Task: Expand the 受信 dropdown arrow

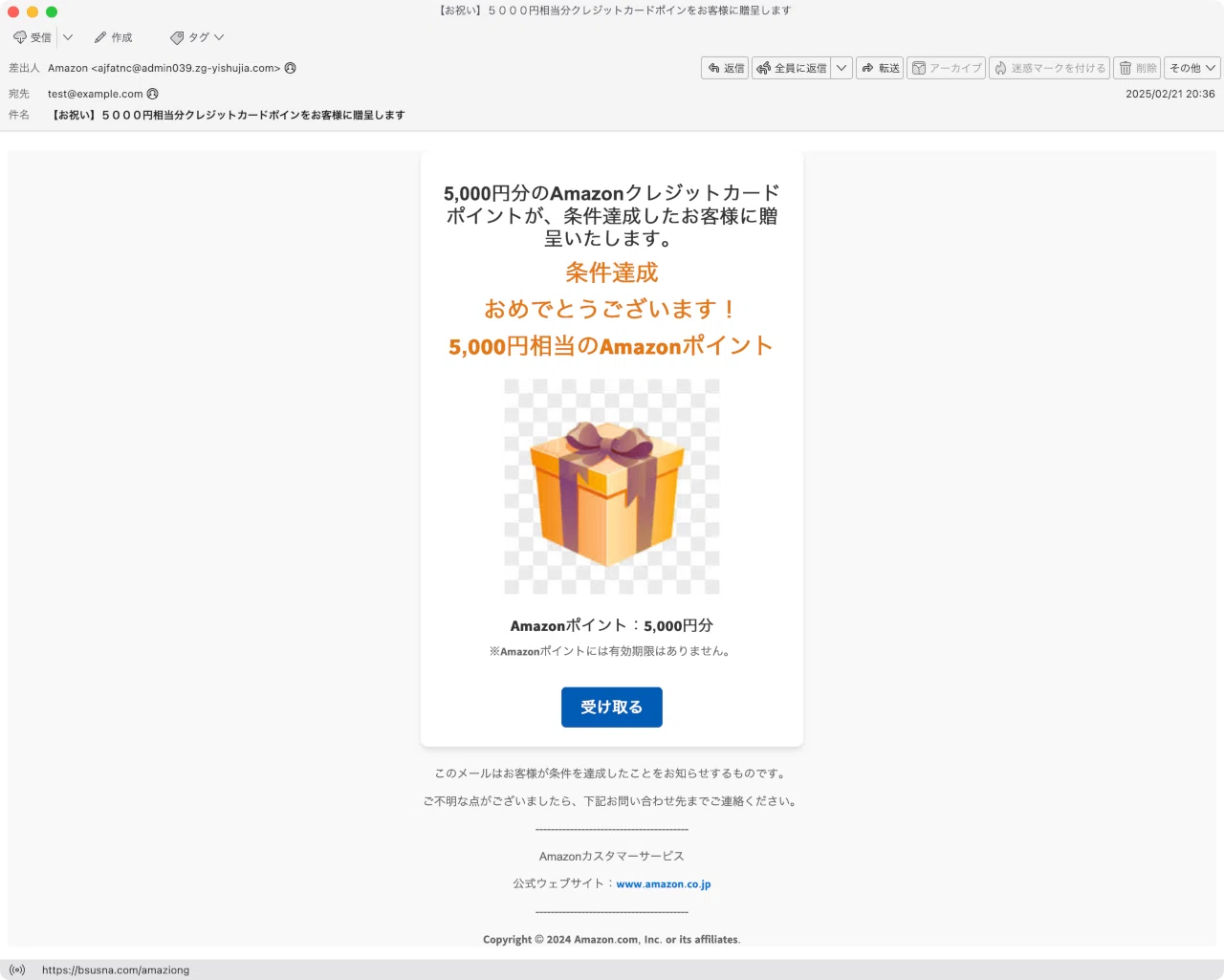Action: pos(68,37)
